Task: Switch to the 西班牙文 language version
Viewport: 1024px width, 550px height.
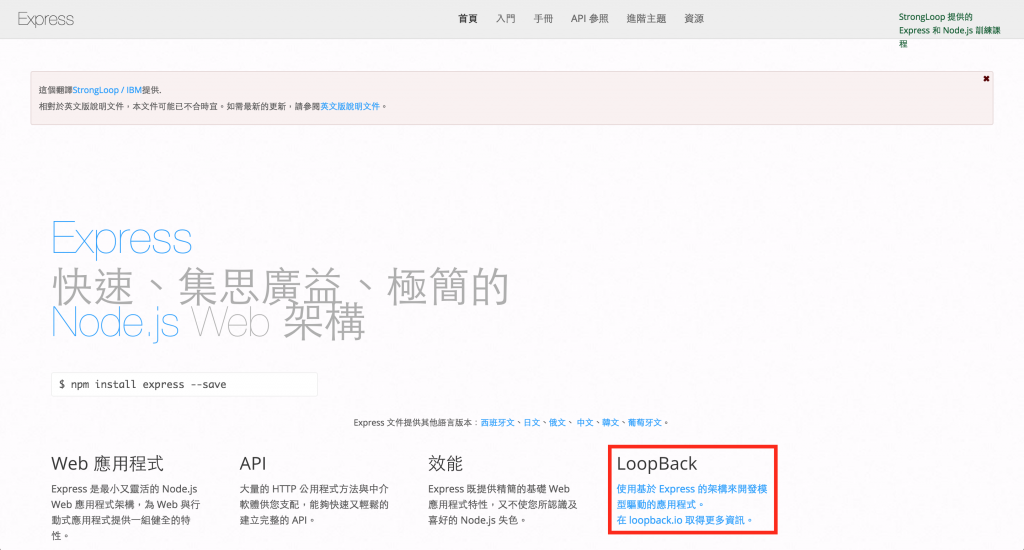Action: [x=498, y=423]
